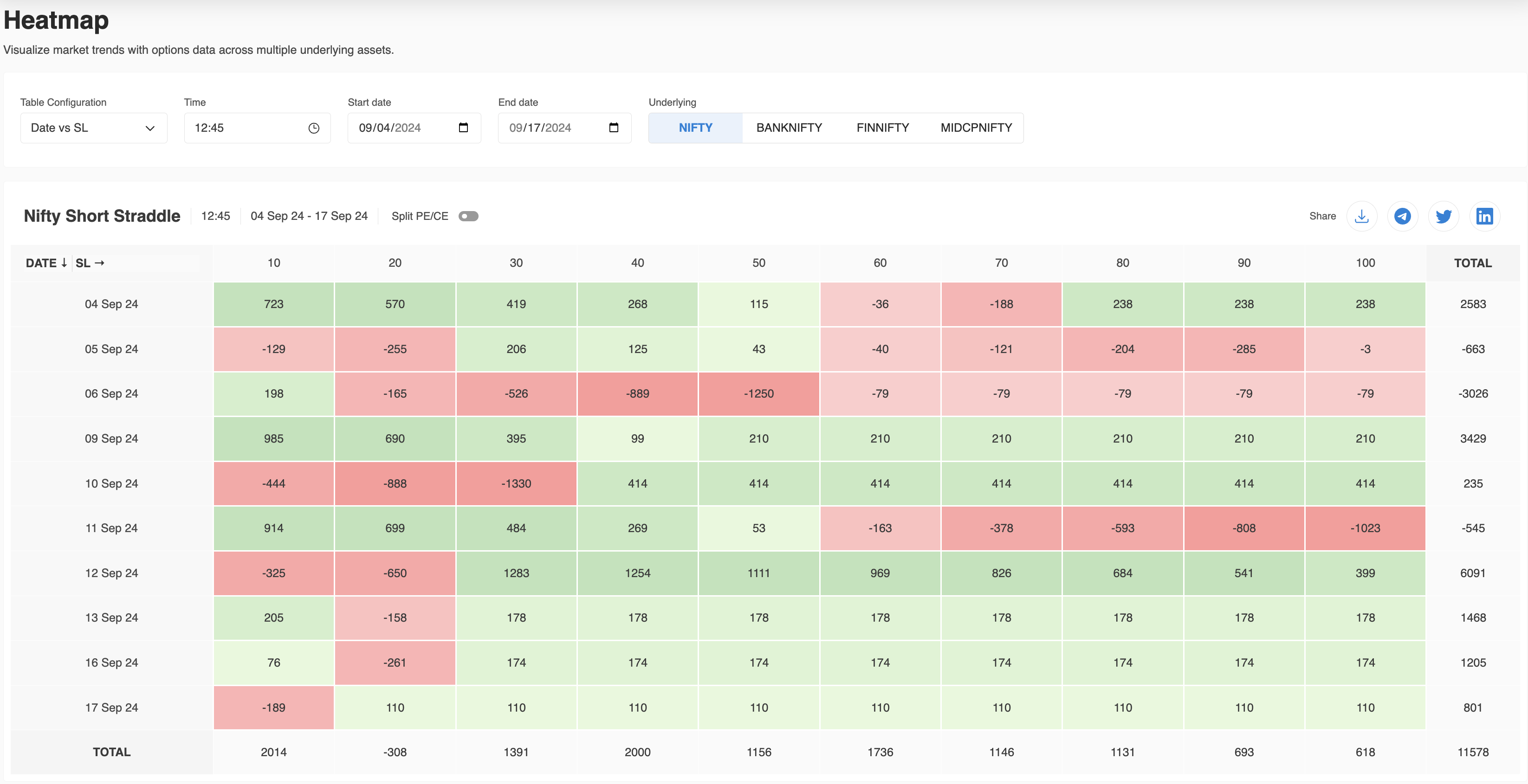1528x784 pixels.
Task: Click the End date field 09/17/2024
Action: [x=565, y=128]
